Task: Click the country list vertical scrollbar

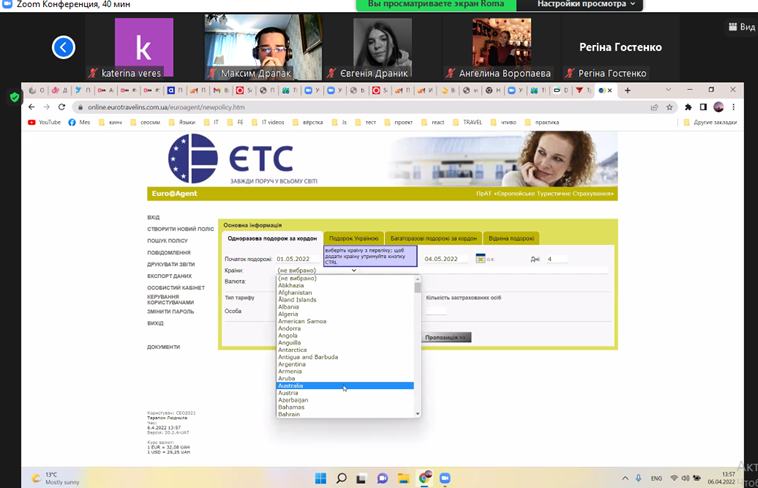Action: click(417, 345)
